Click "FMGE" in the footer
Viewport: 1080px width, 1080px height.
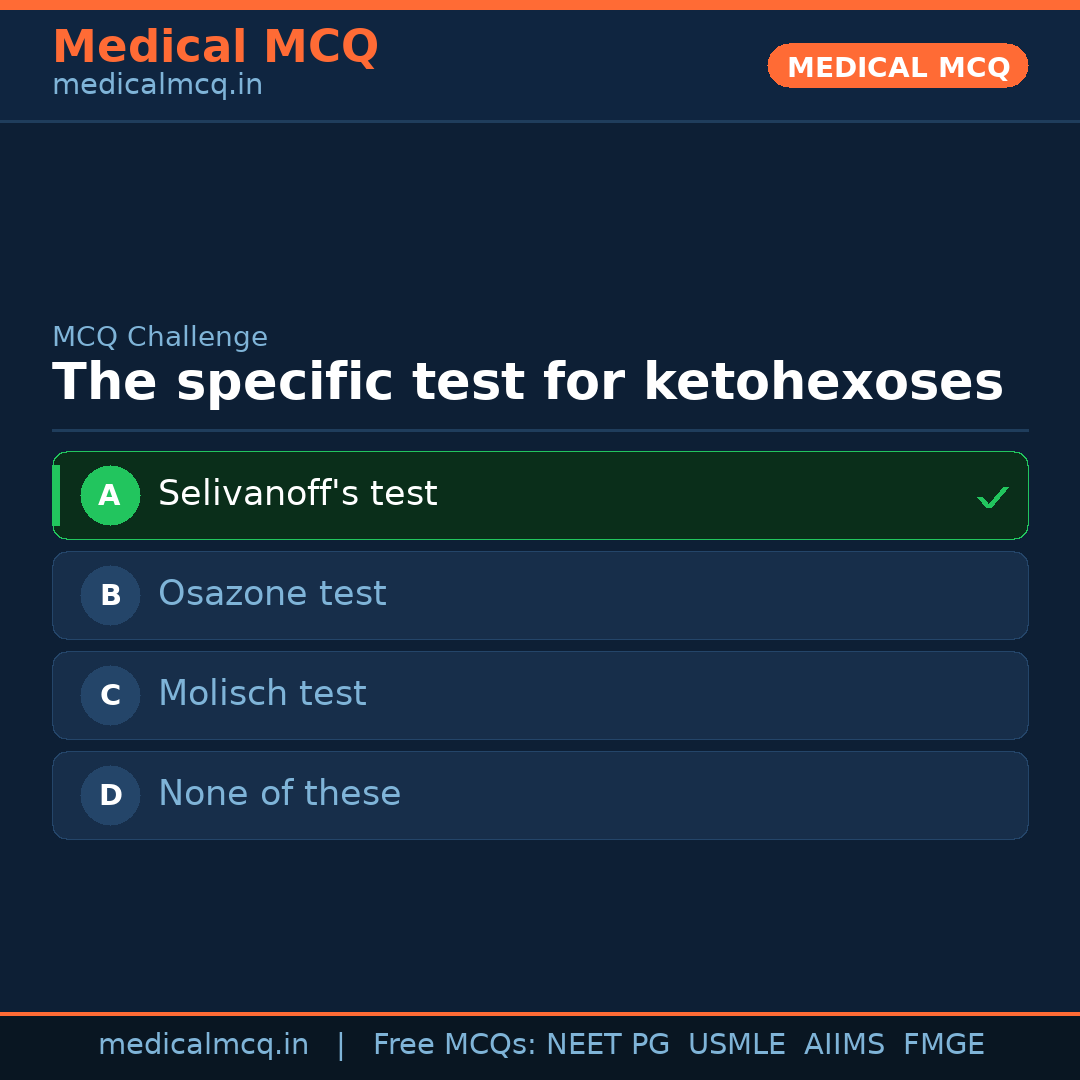click(943, 1045)
